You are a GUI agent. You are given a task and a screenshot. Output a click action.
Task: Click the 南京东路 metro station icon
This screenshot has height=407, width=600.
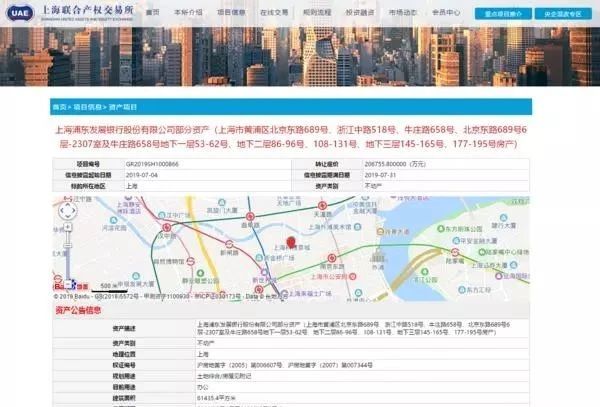(332, 258)
